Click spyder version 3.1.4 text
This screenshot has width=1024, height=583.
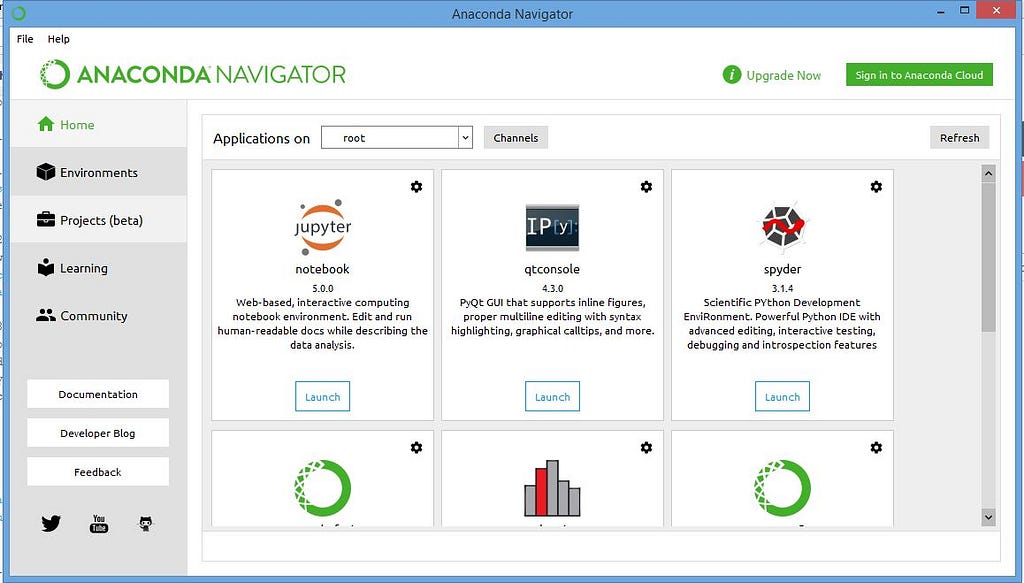782,288
